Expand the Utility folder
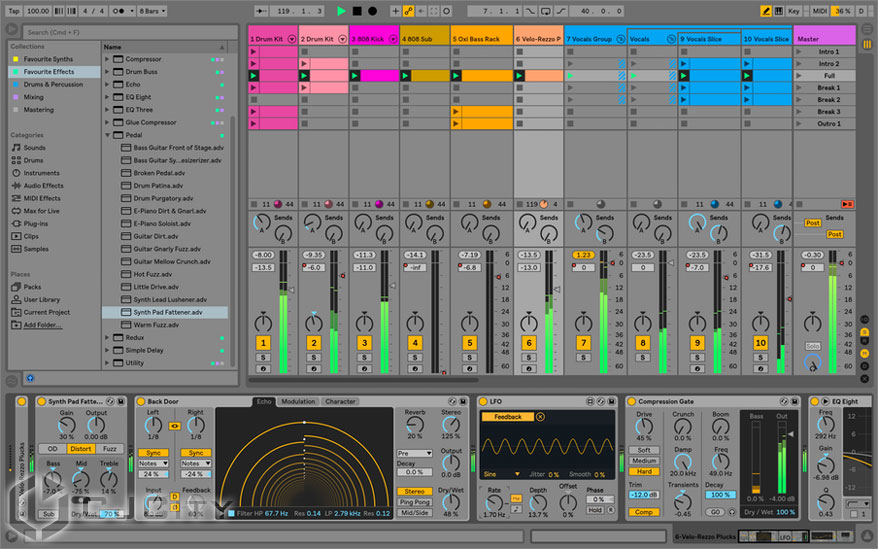The height and width of the screenshot is (549, 878). click(x=107, y=363)
